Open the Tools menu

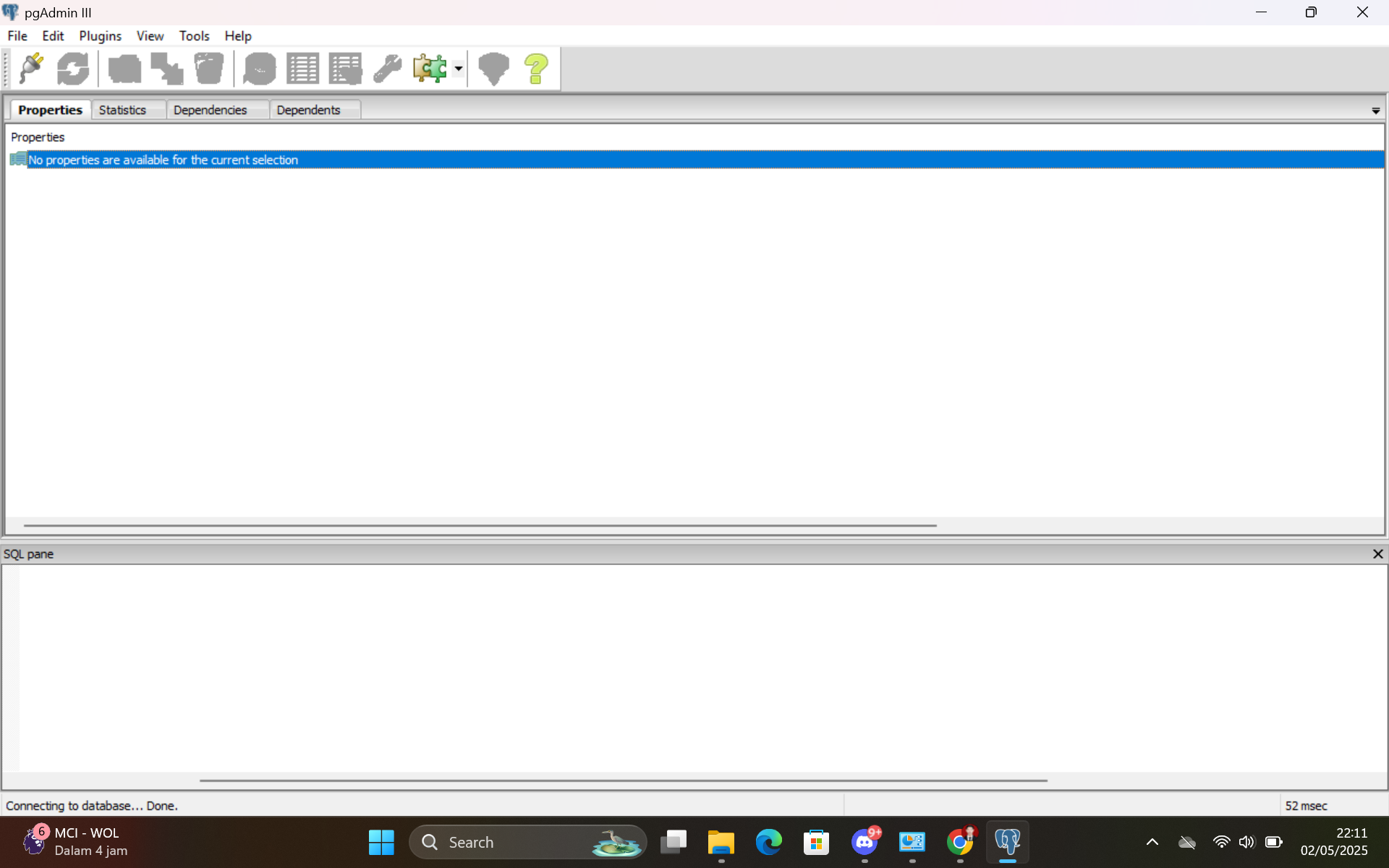point(194,35)
